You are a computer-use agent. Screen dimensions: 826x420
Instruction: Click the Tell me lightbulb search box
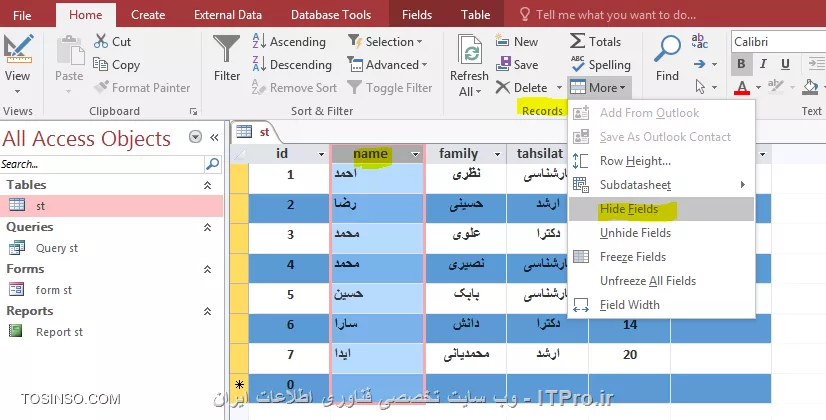coord(607,15)
